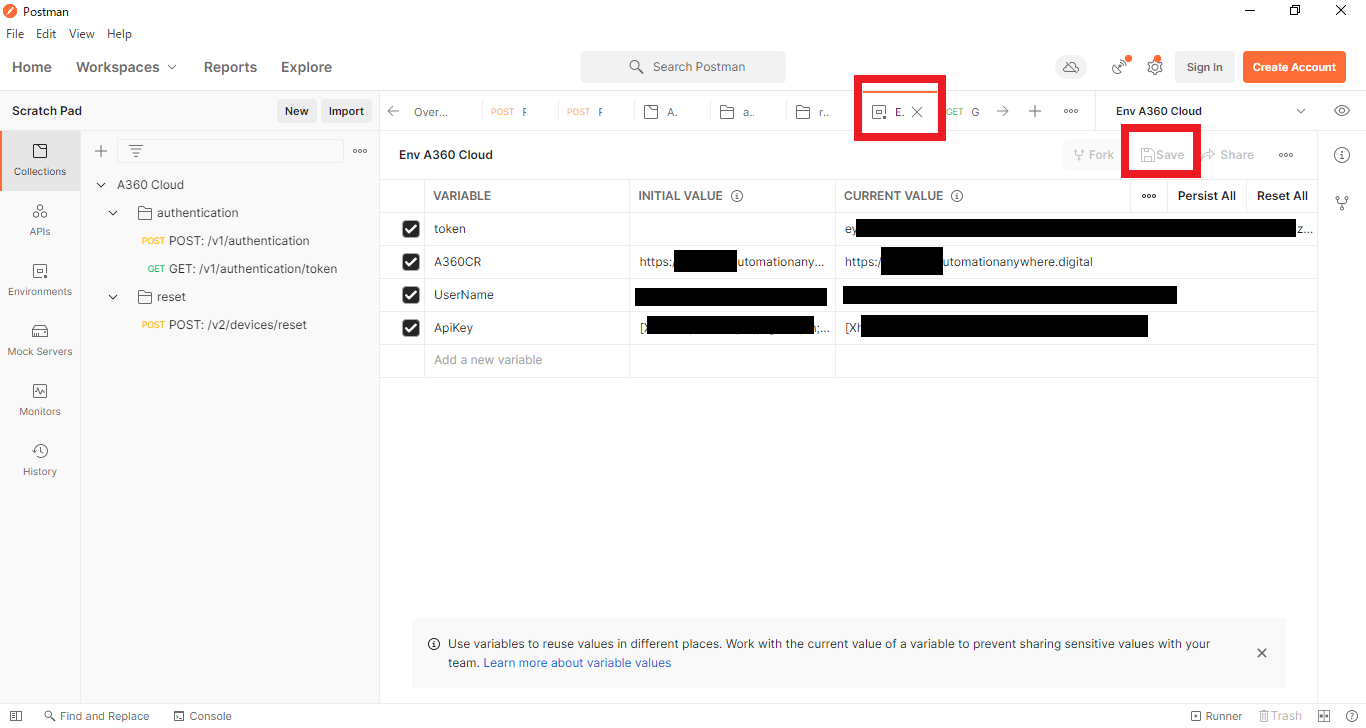Open a new tab with the plus icon
Screen dimensions: 1366x728
pyautogui.click(x=1035, y=111)
